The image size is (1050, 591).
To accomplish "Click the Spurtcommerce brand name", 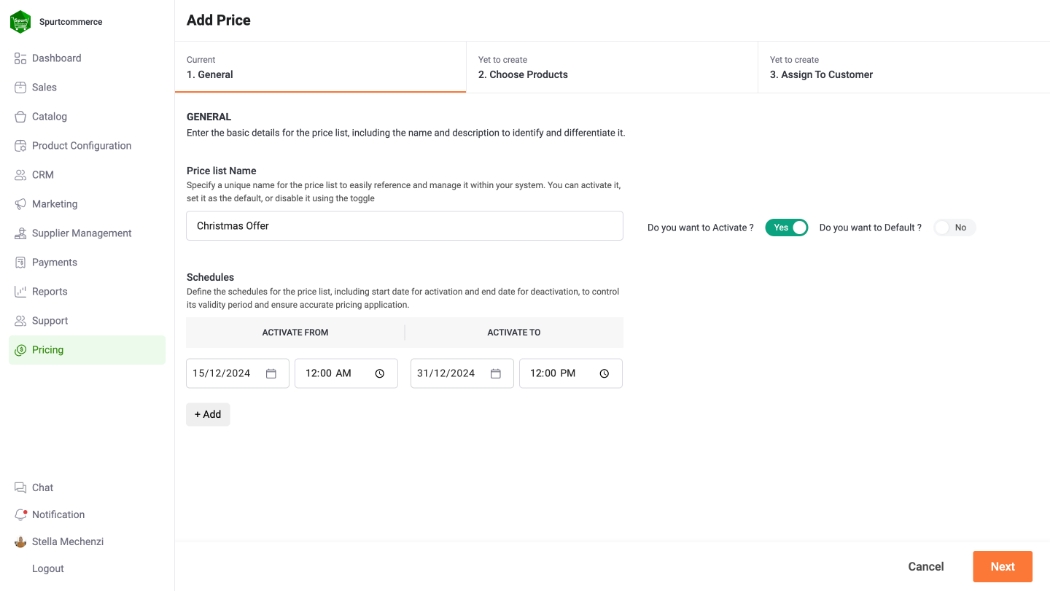I will click(71, 21).
